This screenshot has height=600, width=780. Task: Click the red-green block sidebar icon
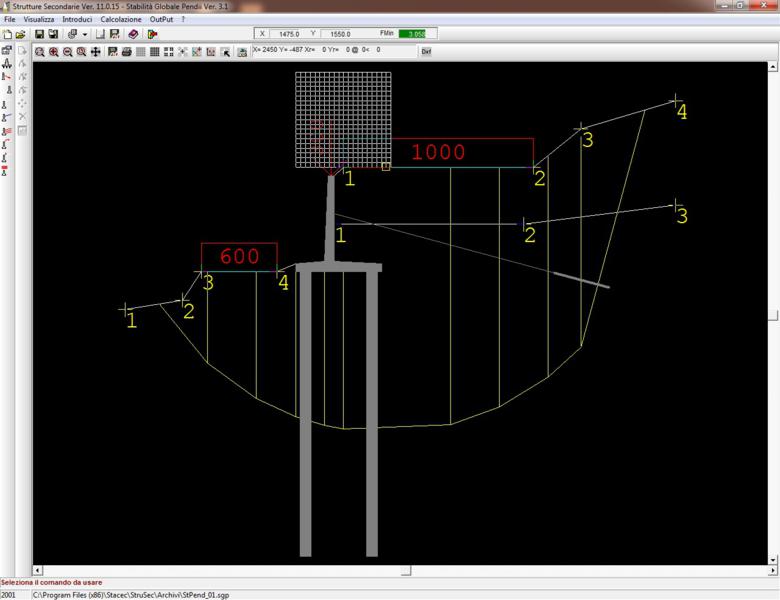pyautogui.click(x=5, y=171)
